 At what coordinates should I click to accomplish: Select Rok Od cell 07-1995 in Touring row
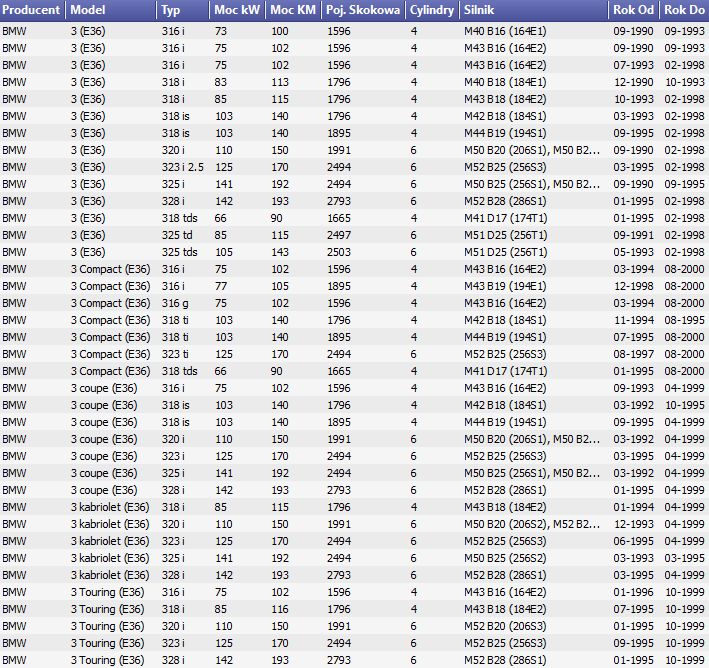coord(633,609)
